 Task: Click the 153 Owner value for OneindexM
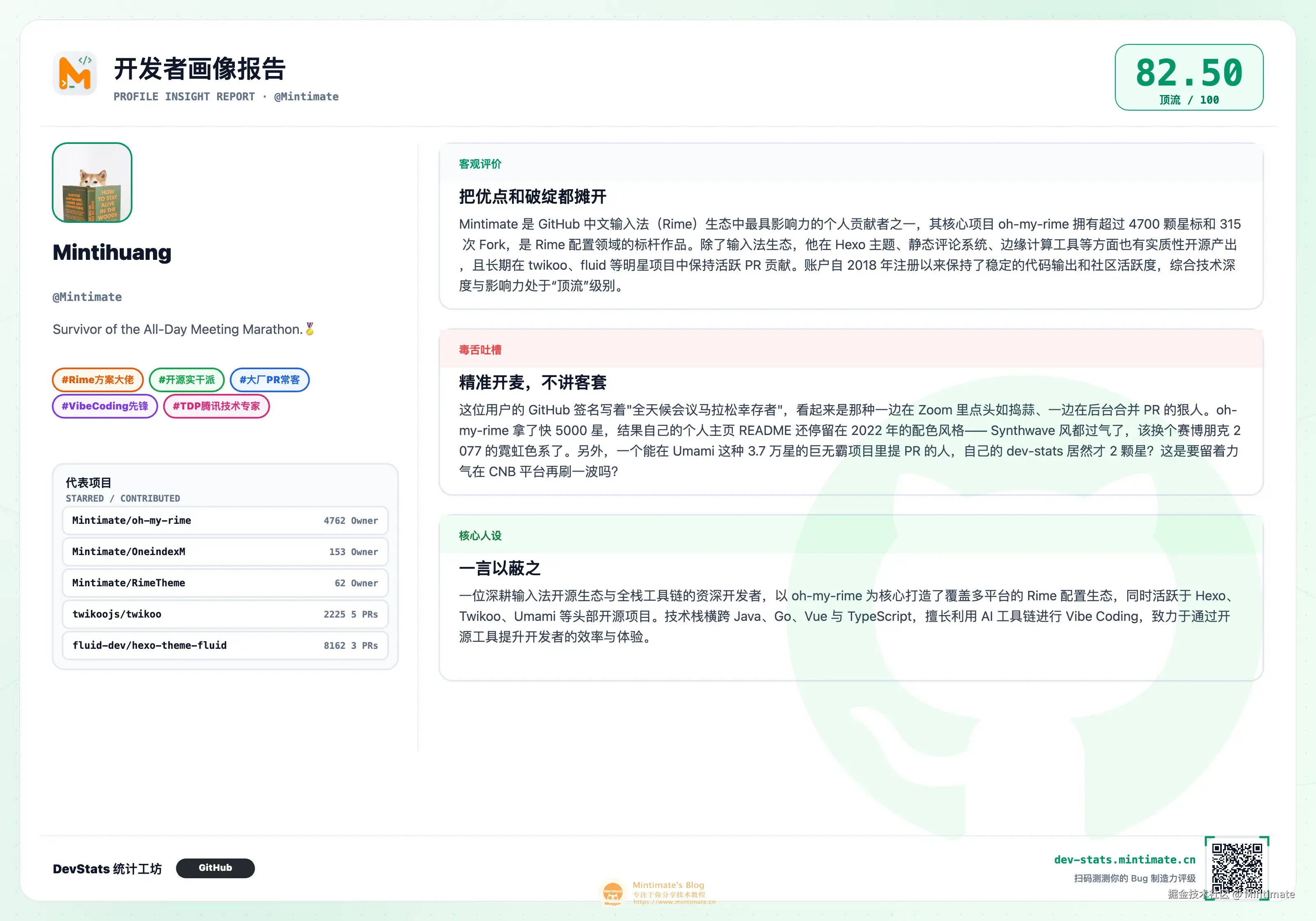coord(353,552)
